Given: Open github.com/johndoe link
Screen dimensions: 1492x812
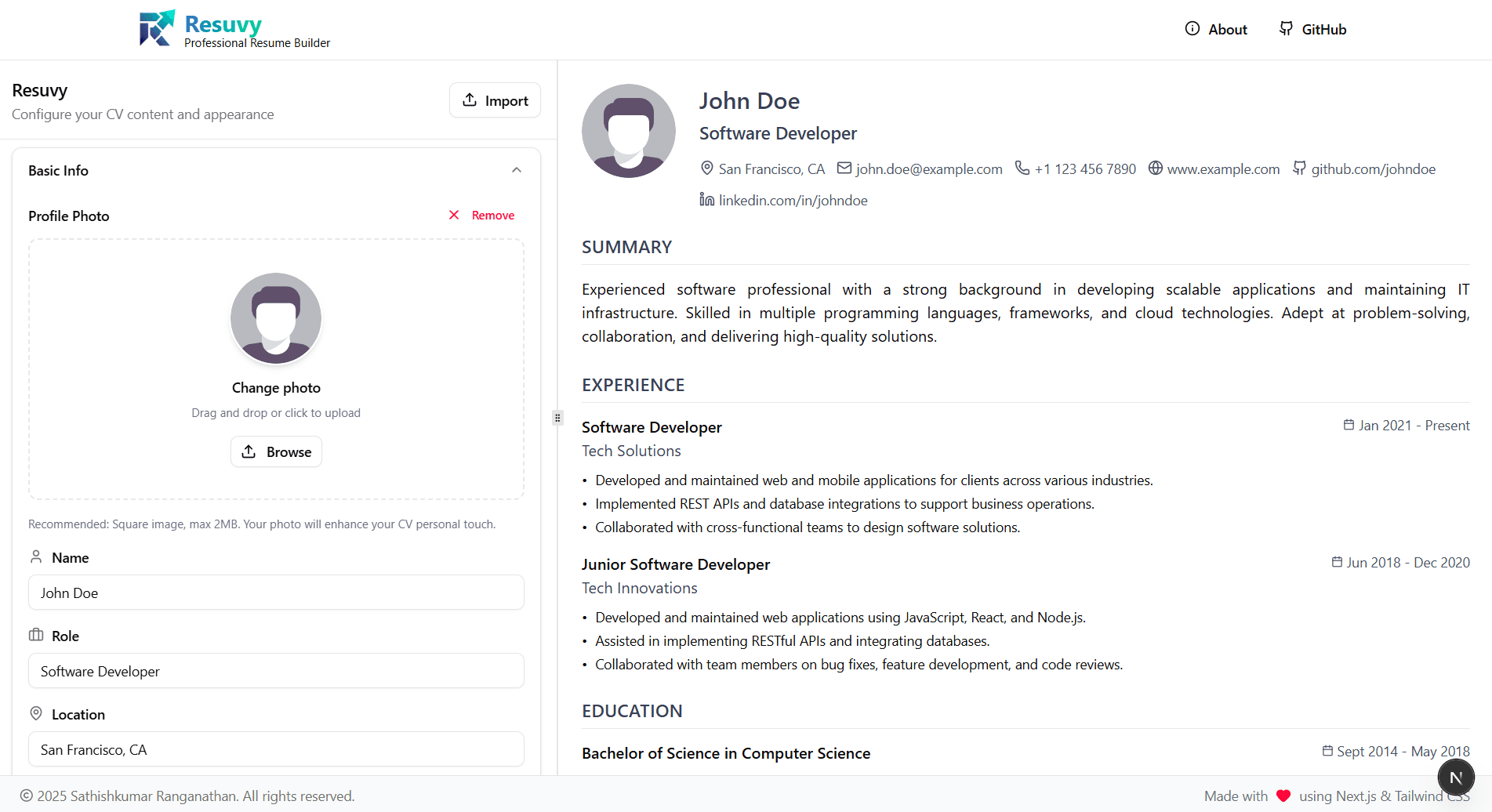Looking at the screenshot, I should pos(1374,169).
